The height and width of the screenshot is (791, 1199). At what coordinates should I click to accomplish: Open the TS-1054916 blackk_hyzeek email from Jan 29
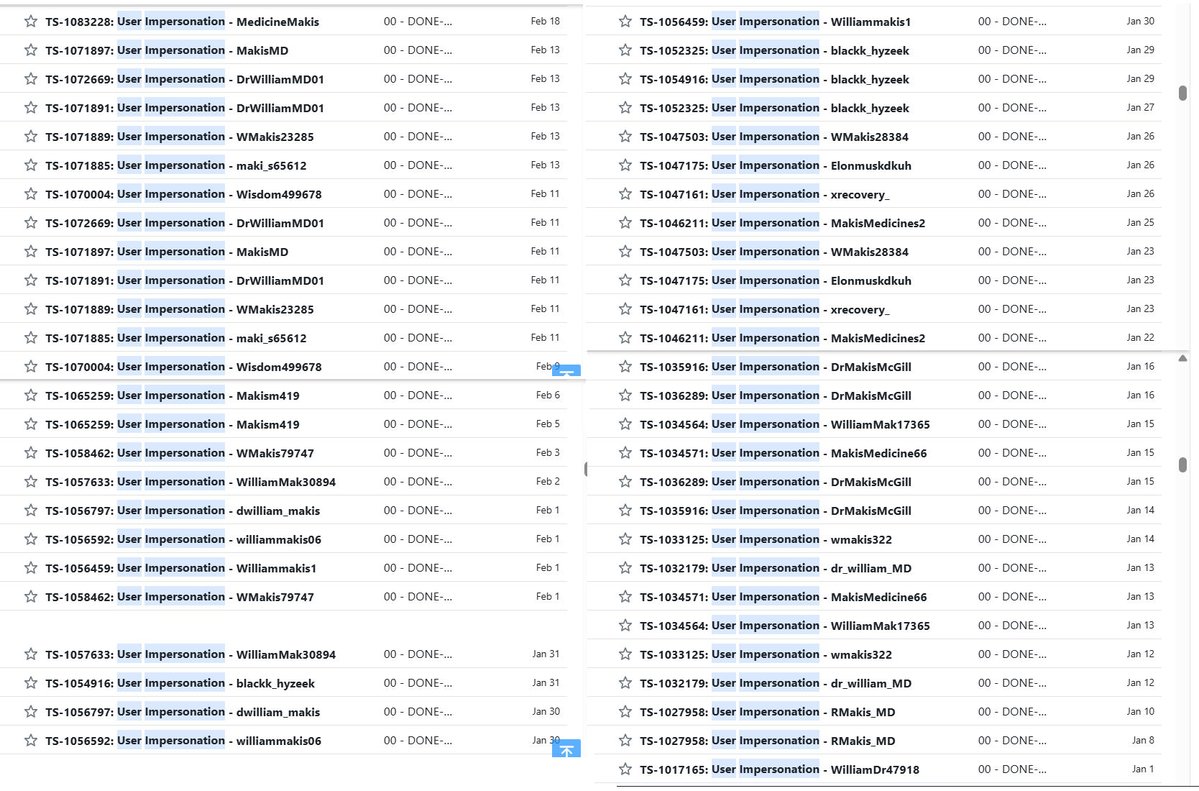[874, 79]
